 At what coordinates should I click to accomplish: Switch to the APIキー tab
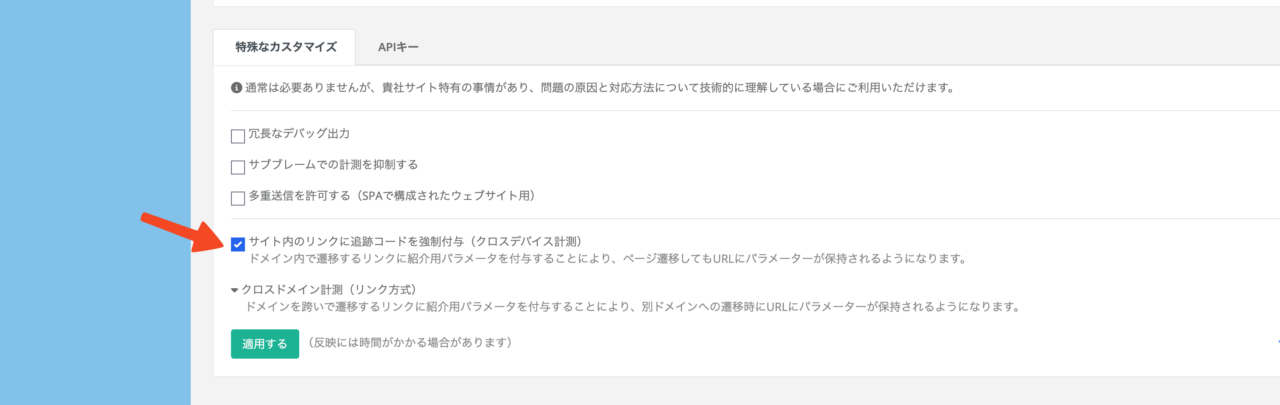coord(398,47)
